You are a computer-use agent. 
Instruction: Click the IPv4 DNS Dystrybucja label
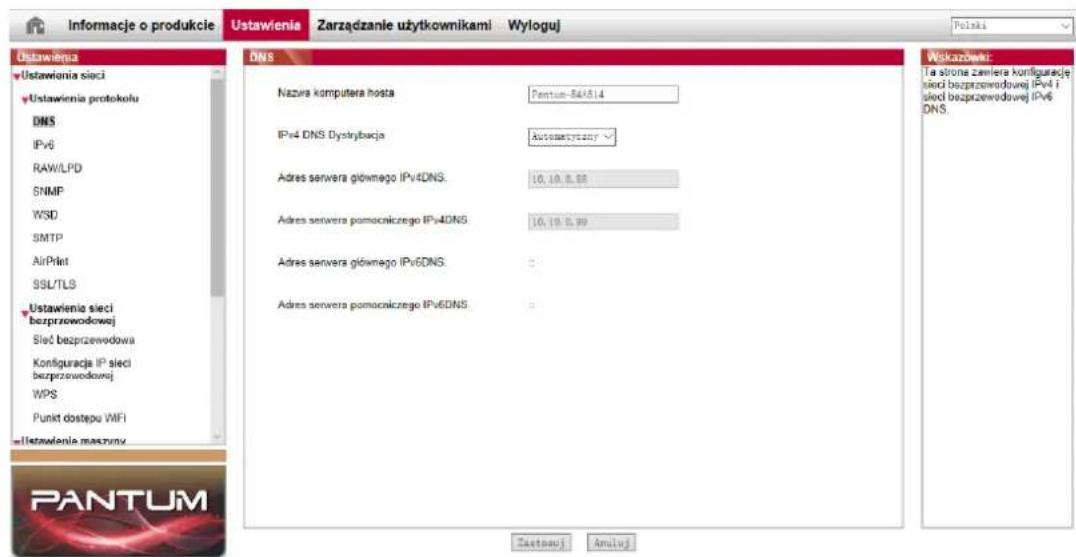331,136
